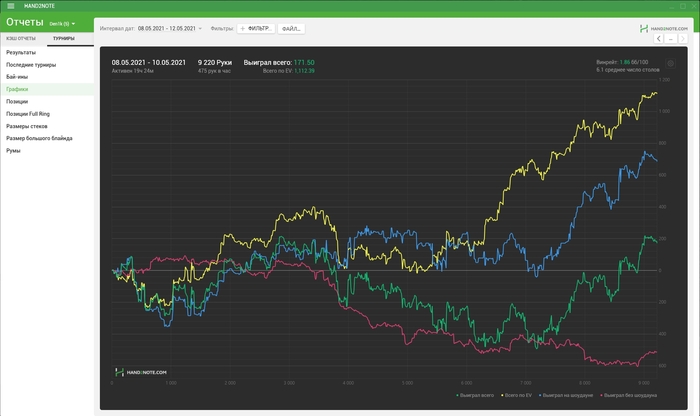The height and width of the screenshot is (416, 700).
Task: Add a new filter with ФИЛЬТР button
Action: [x=256, y=29]
